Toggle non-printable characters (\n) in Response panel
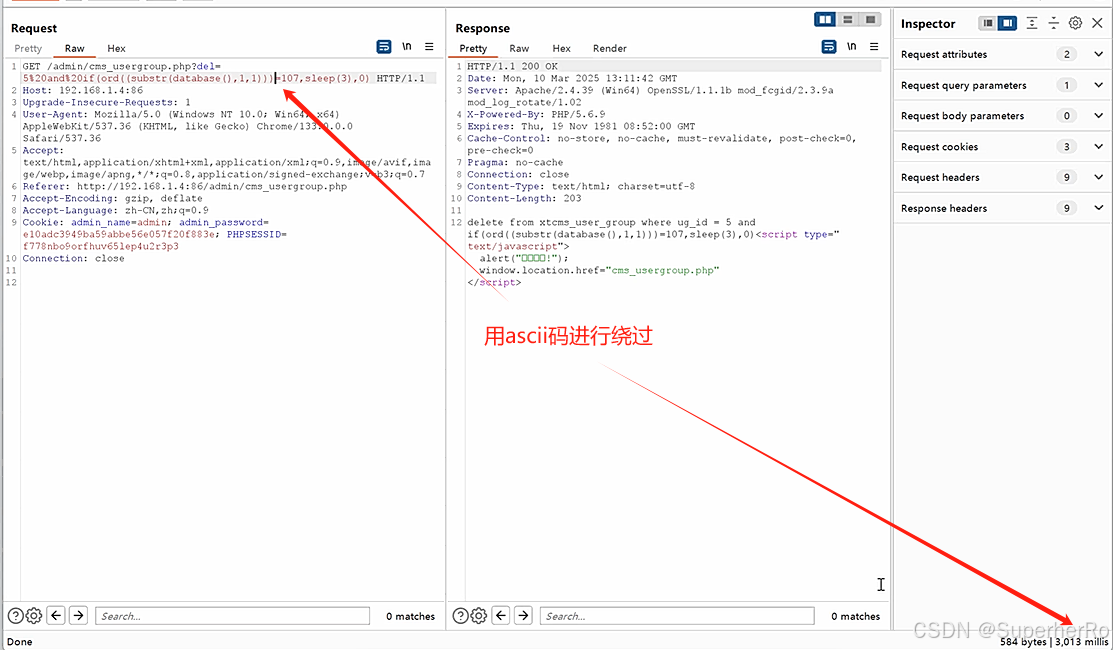Screen dimensions: 1113x650 coord(852,47)
